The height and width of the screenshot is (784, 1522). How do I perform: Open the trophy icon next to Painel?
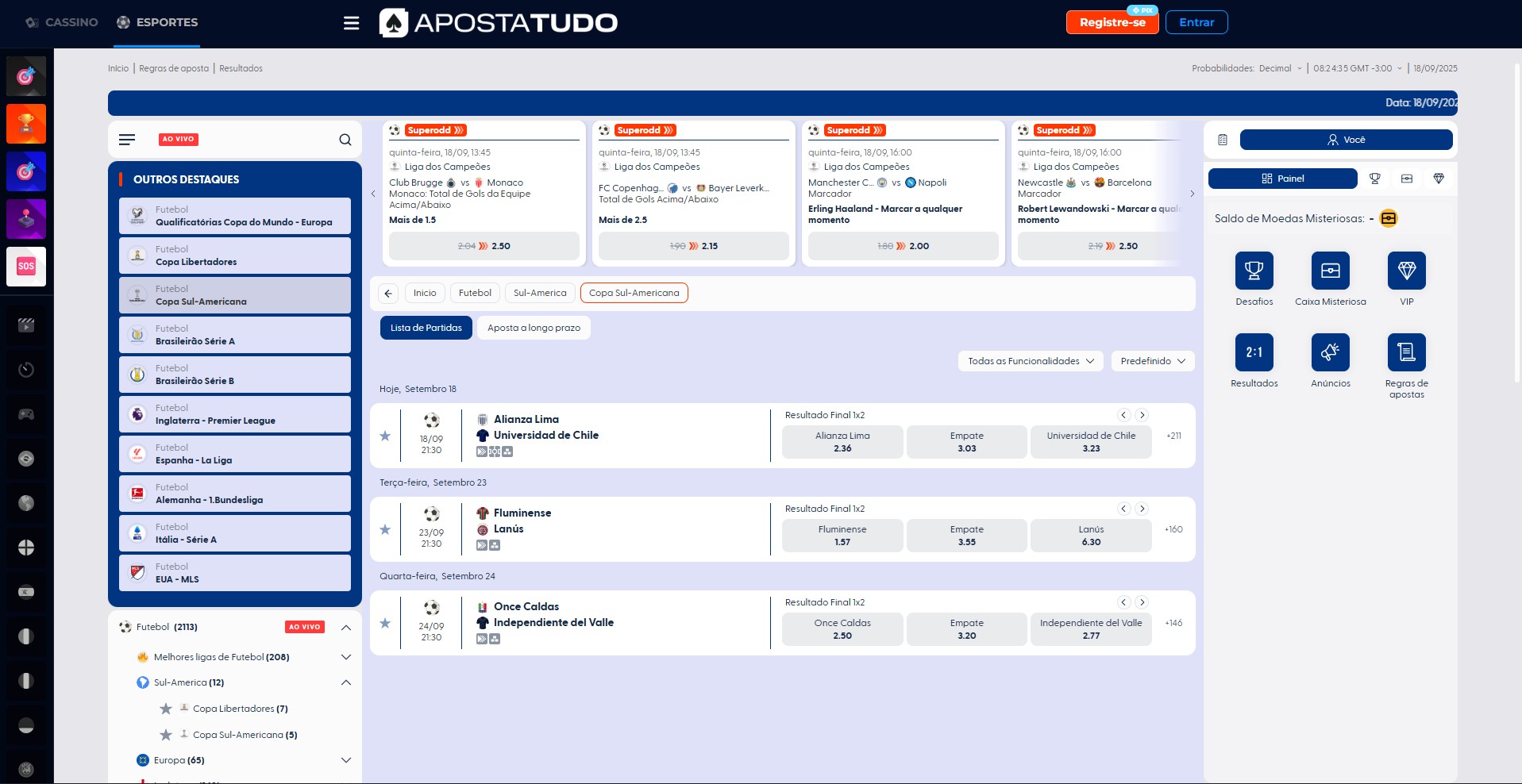(x=1375, y=179)
